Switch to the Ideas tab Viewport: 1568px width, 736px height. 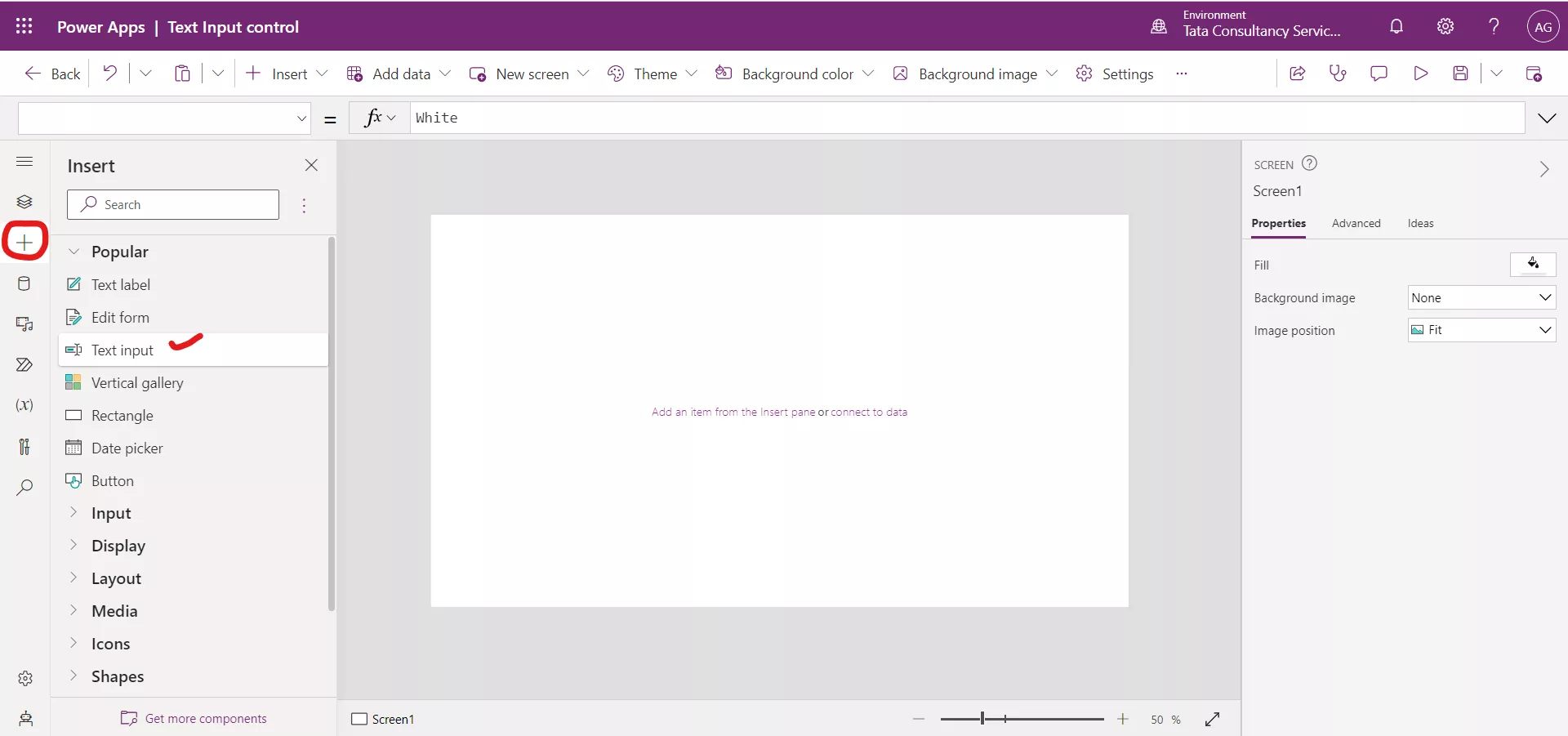(x=1421, y=223)
